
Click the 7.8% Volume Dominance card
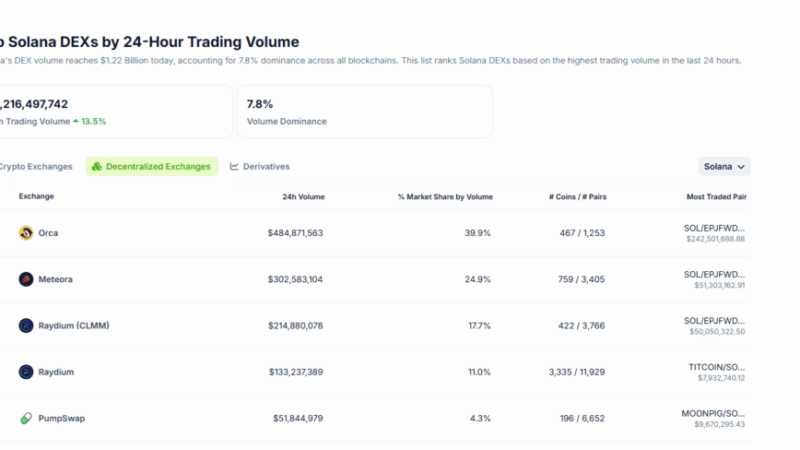click(365, 112)
